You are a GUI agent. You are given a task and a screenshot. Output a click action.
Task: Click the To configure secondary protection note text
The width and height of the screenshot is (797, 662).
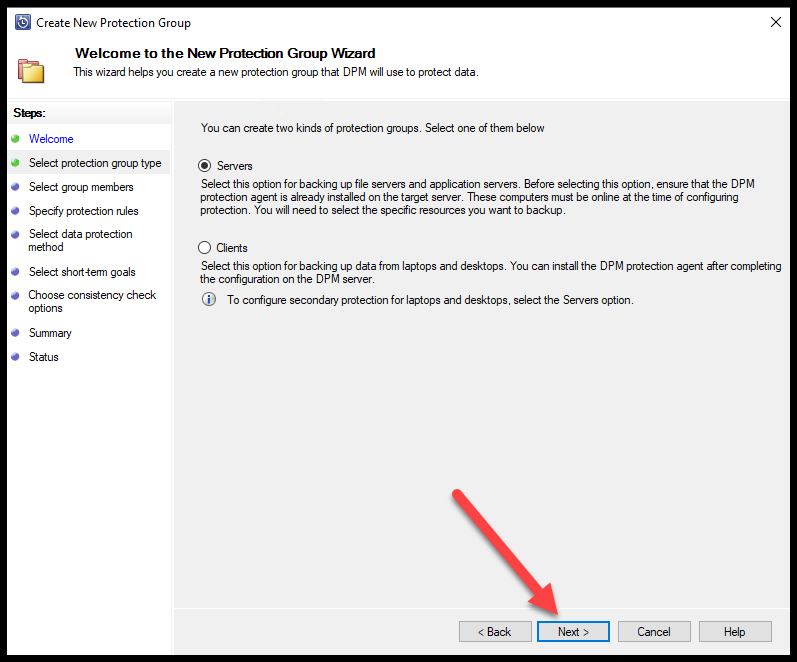pos(430,300)
